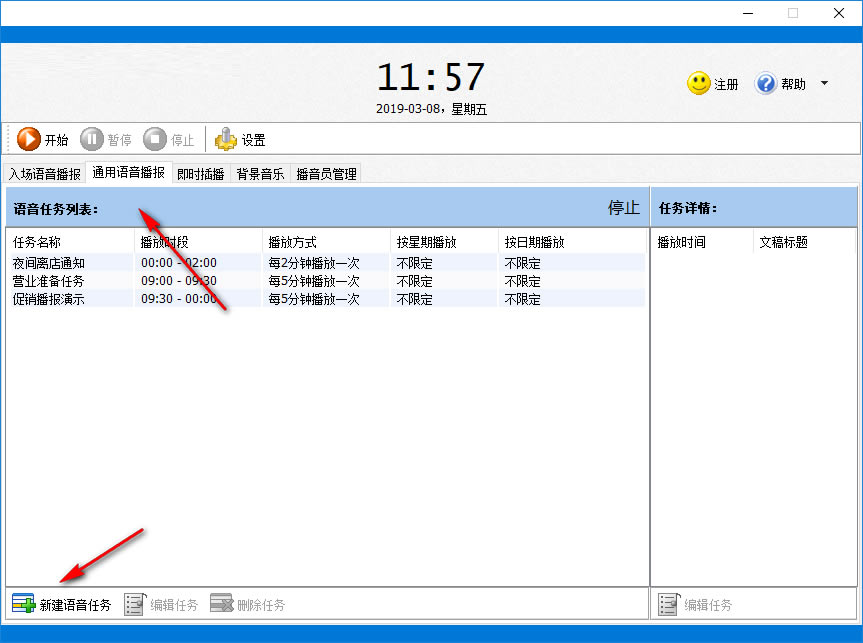The width and height of the screenshot is (863, 643).
Task: Click the 按星期播放 column header
Action: point(444,242)
